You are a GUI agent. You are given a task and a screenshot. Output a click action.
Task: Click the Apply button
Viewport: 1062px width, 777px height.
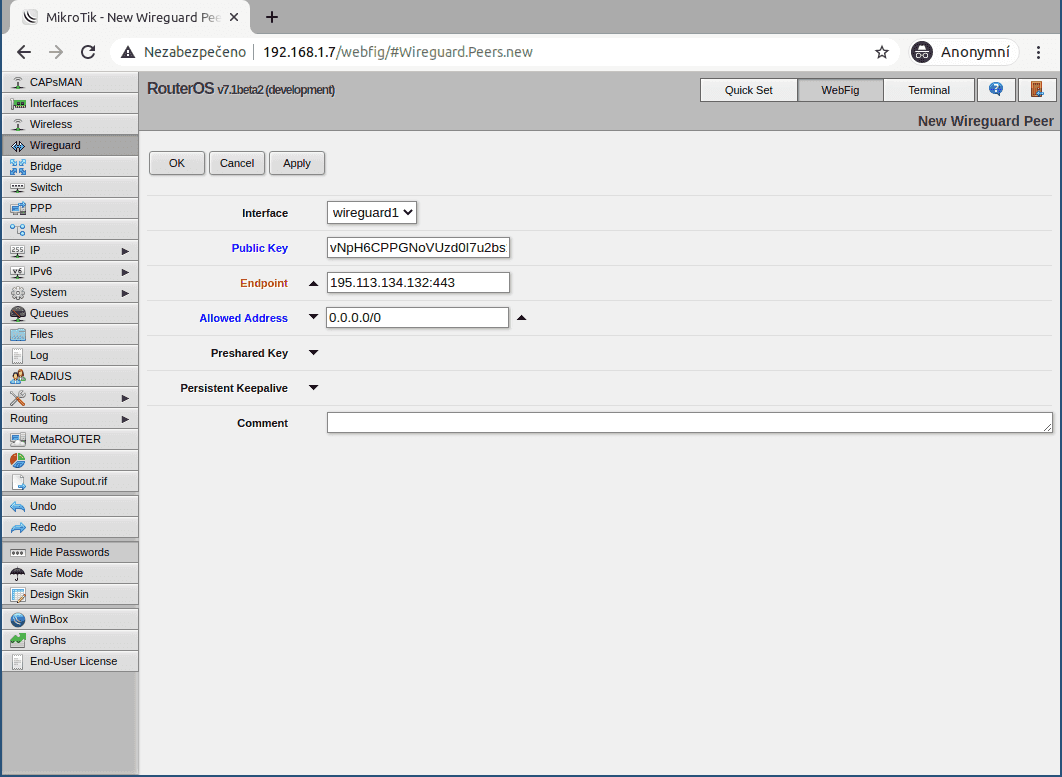(297, 163)
